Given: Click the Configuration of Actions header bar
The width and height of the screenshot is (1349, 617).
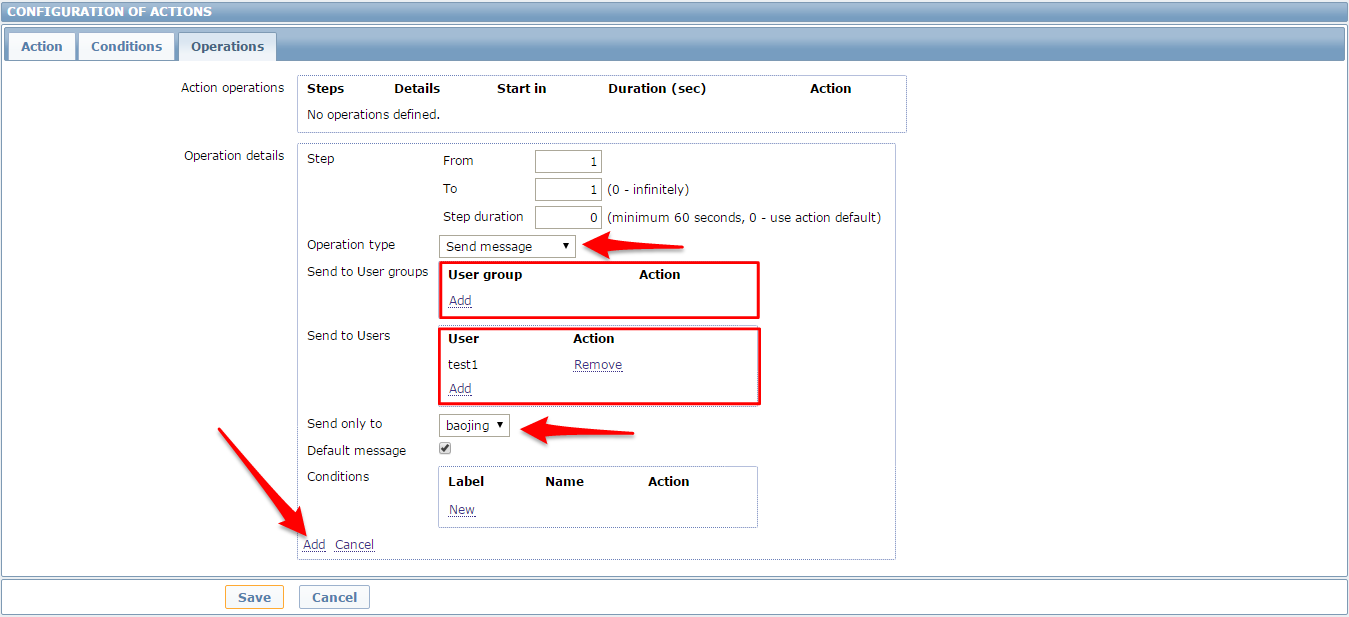Looking at the screenshot, I should pyautogui.click(x=674, y=12).
